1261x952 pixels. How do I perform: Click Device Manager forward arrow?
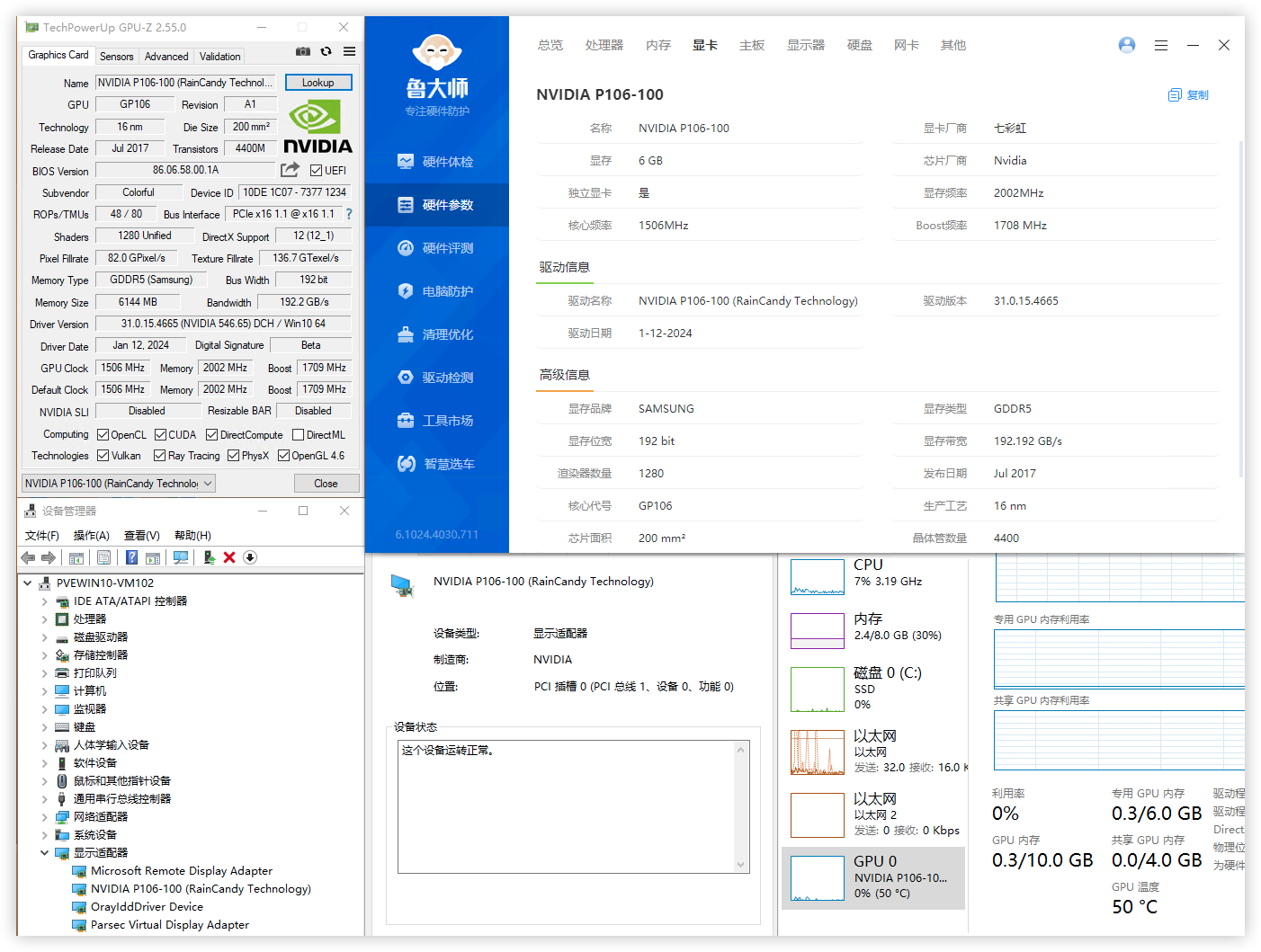click(x=49, y=557)
